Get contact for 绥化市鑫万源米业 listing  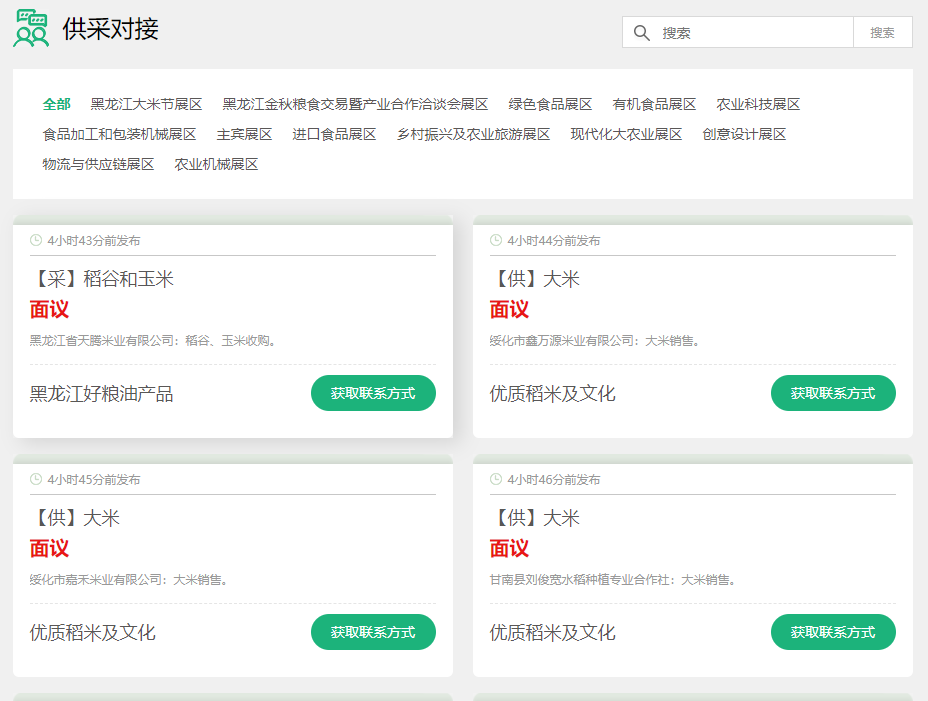tap(832, 393)
